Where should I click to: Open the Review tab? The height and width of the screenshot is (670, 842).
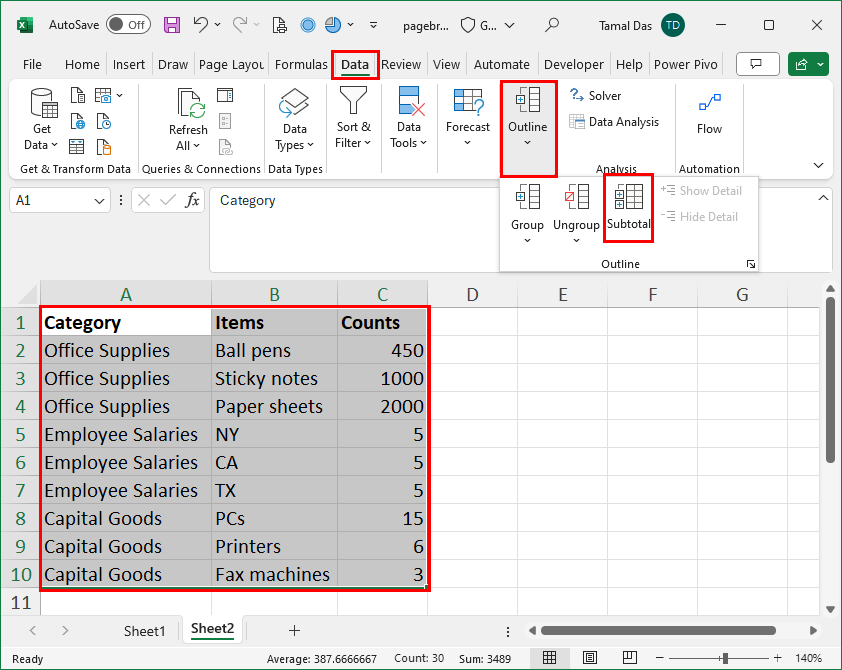click(x=401, y=64)
